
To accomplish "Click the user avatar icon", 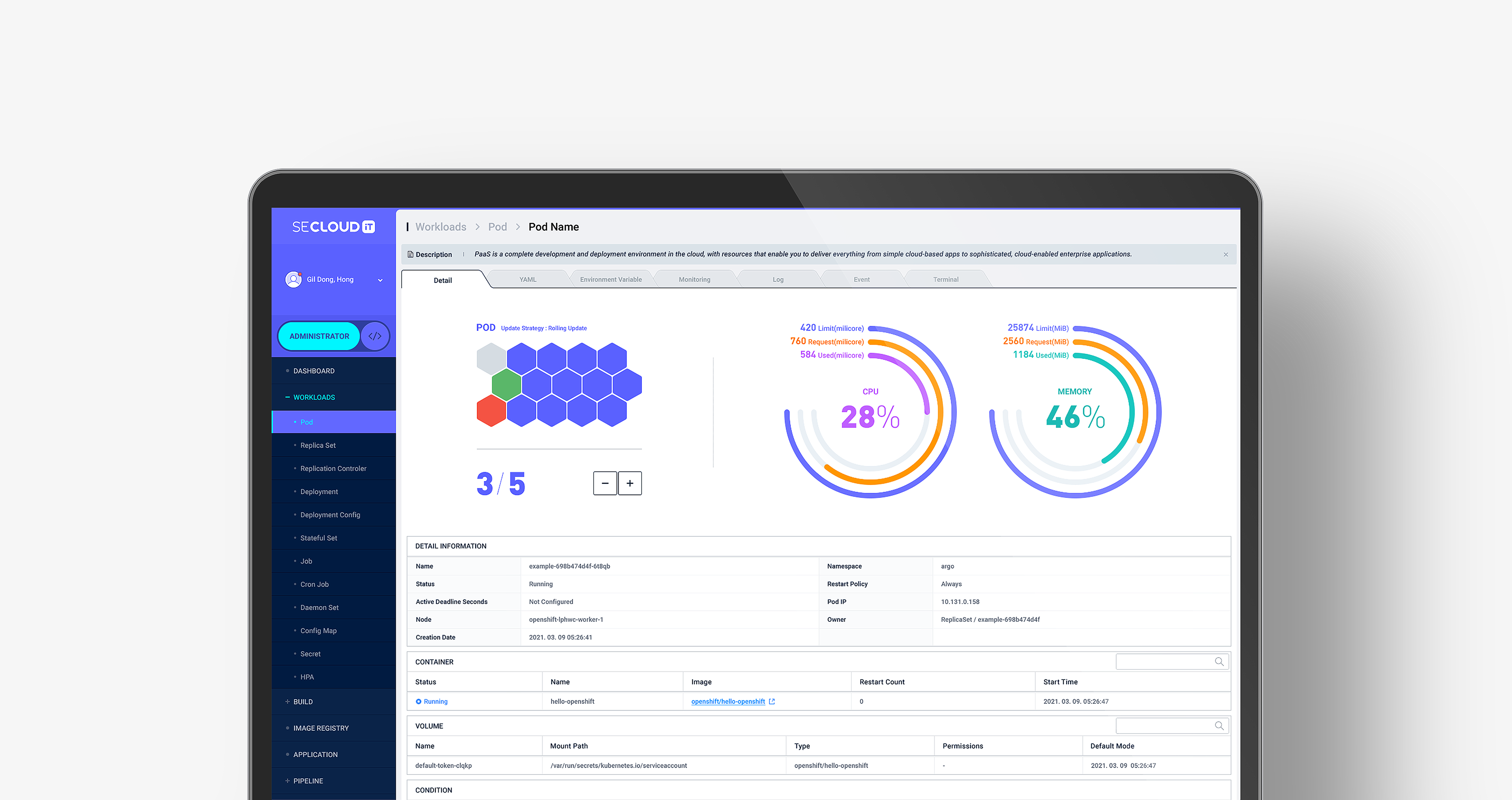I will [x=293, y=280].
